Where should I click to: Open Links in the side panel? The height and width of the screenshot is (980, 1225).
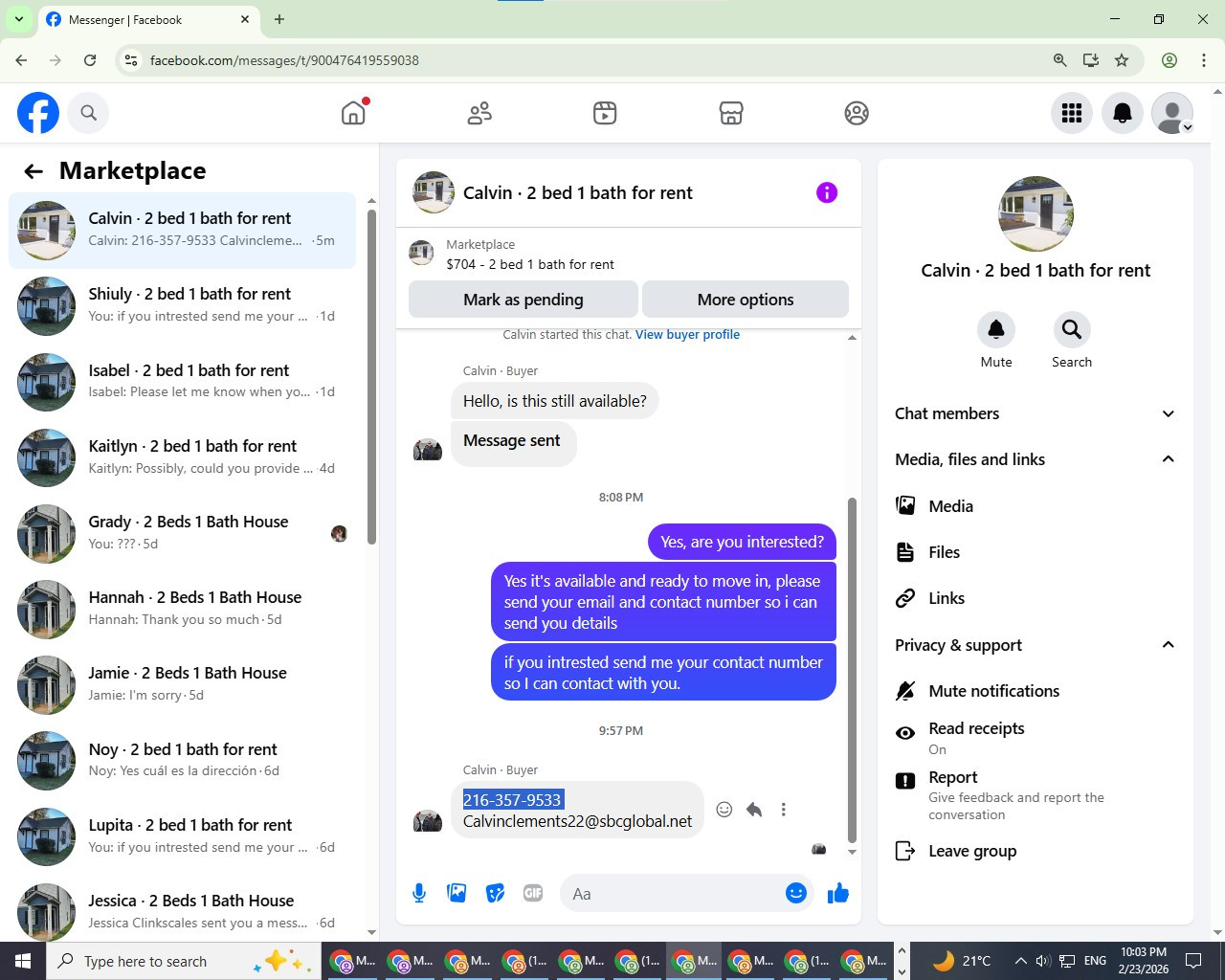[x=1036, y=598]
